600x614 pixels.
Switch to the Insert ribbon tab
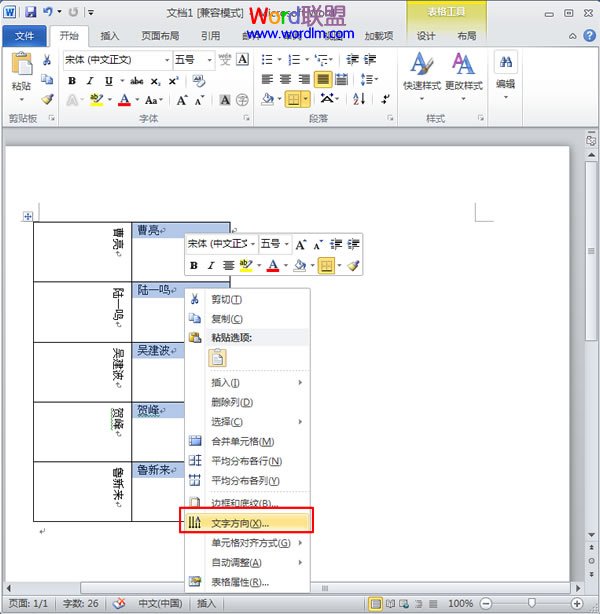click(109, 36)
